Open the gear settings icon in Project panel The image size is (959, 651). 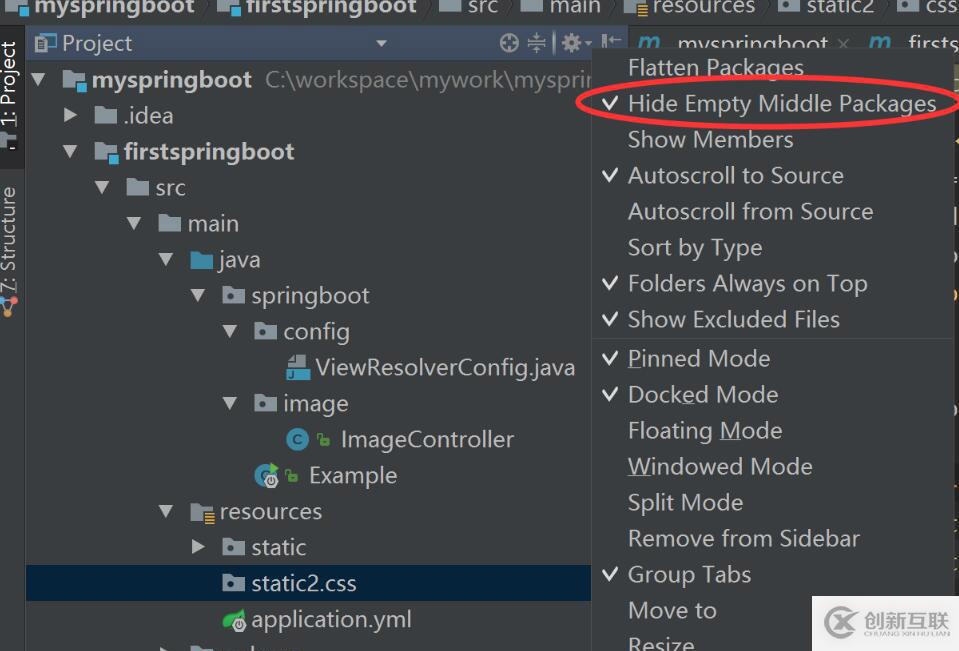pyautogui.click(x=571, y=43)
